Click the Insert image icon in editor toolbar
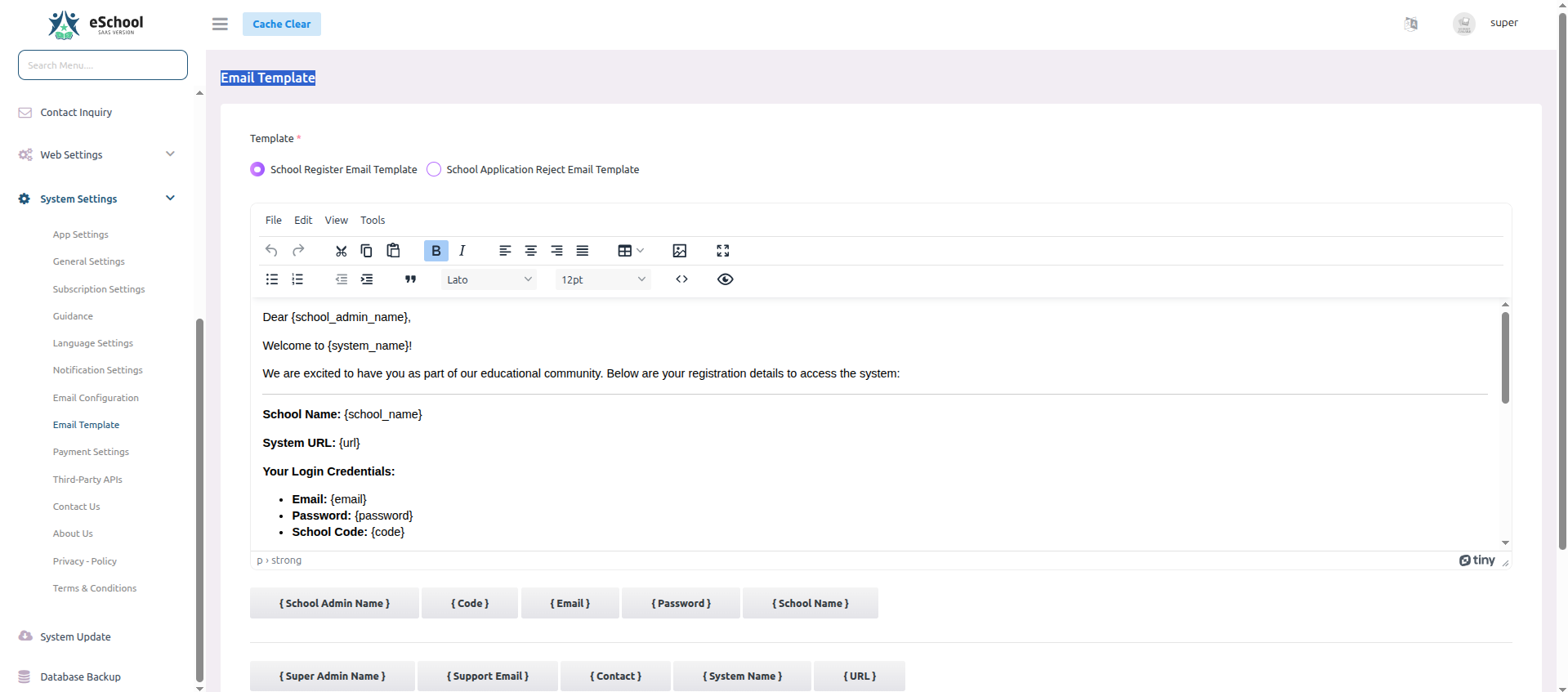The height and width of the screenshot is (692, 1568). [x=679, y=251]
